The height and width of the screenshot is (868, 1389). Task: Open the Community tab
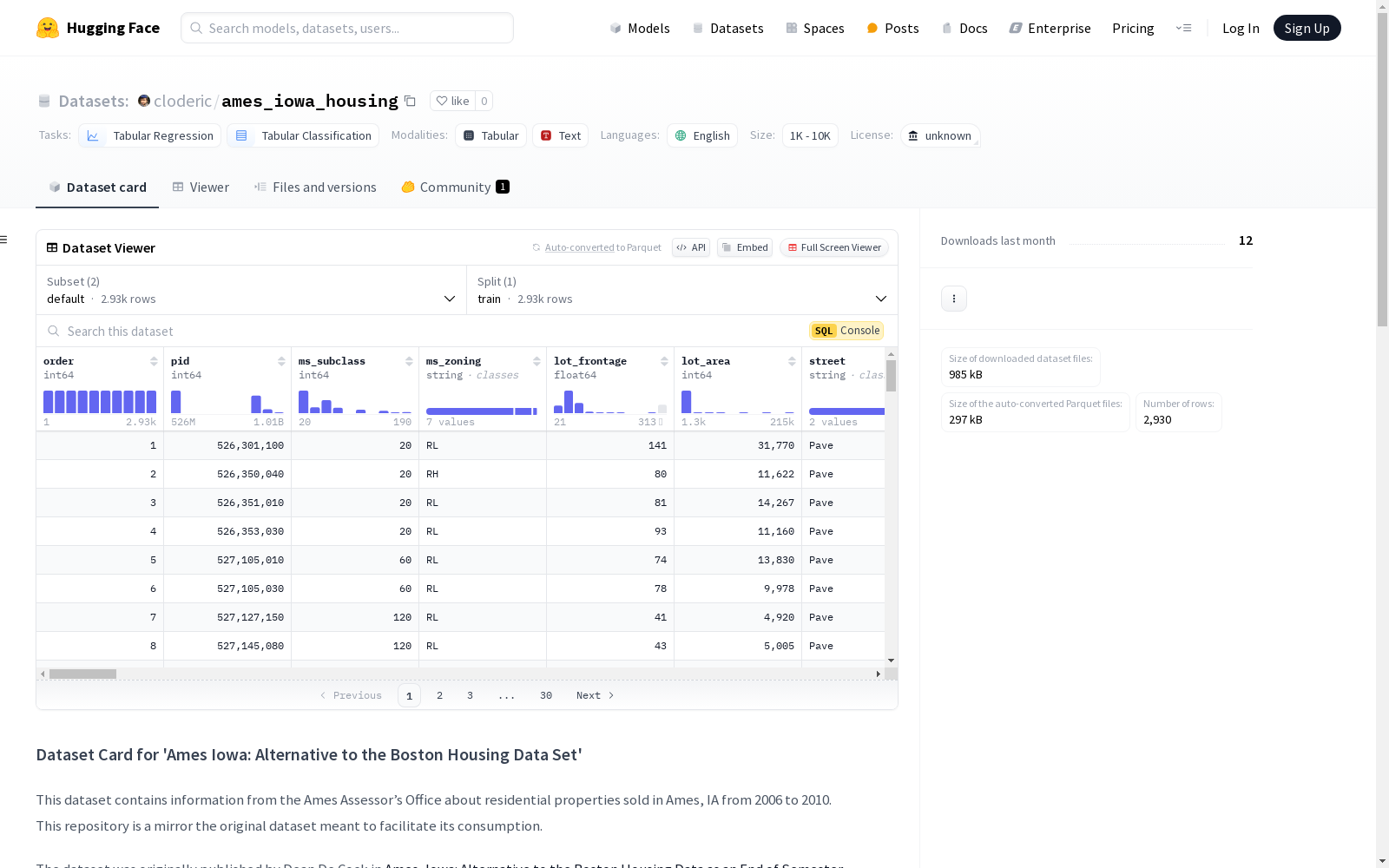tap(455, 187)
